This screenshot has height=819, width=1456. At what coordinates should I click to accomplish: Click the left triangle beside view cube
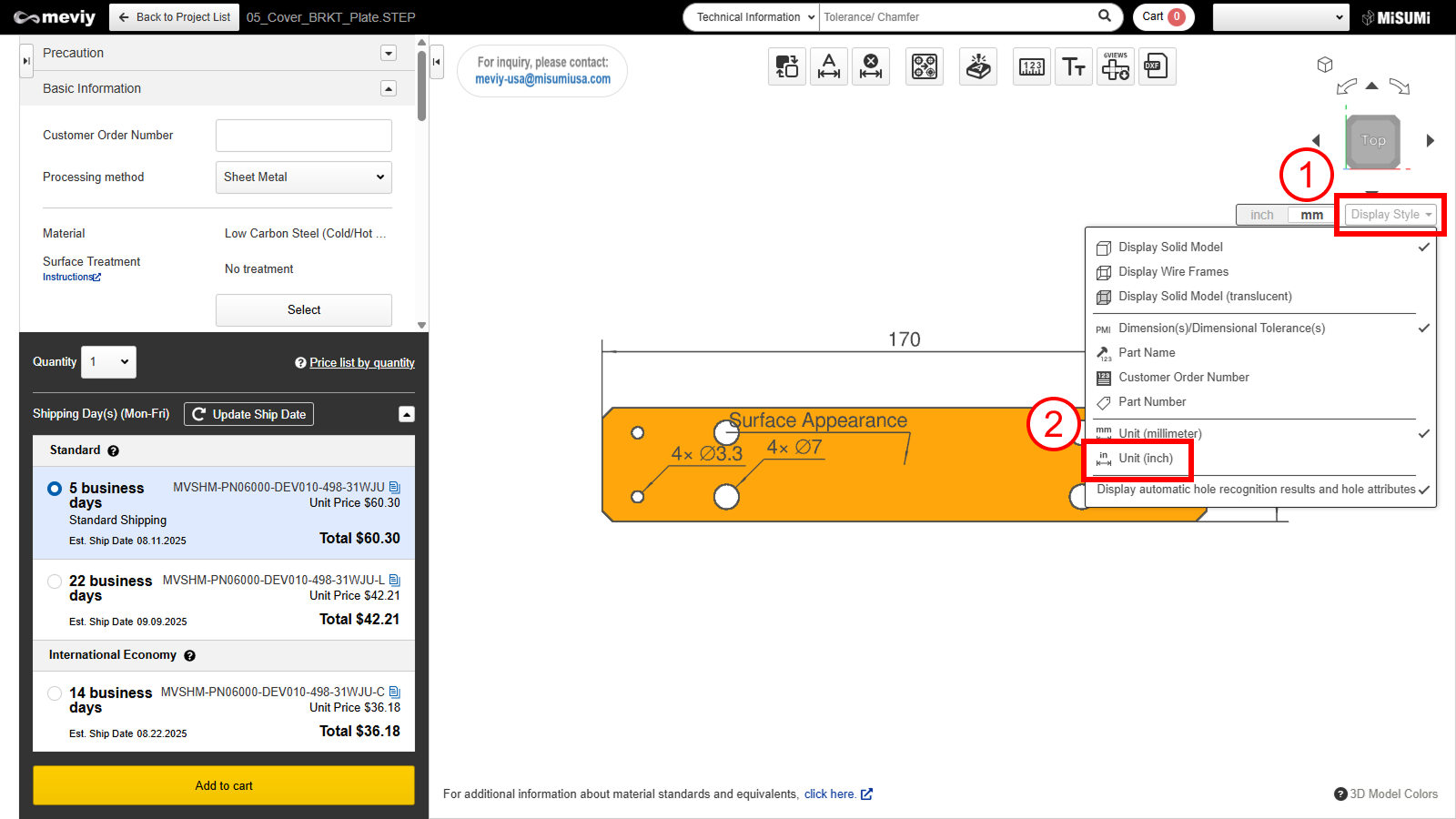coord(1316,140)
